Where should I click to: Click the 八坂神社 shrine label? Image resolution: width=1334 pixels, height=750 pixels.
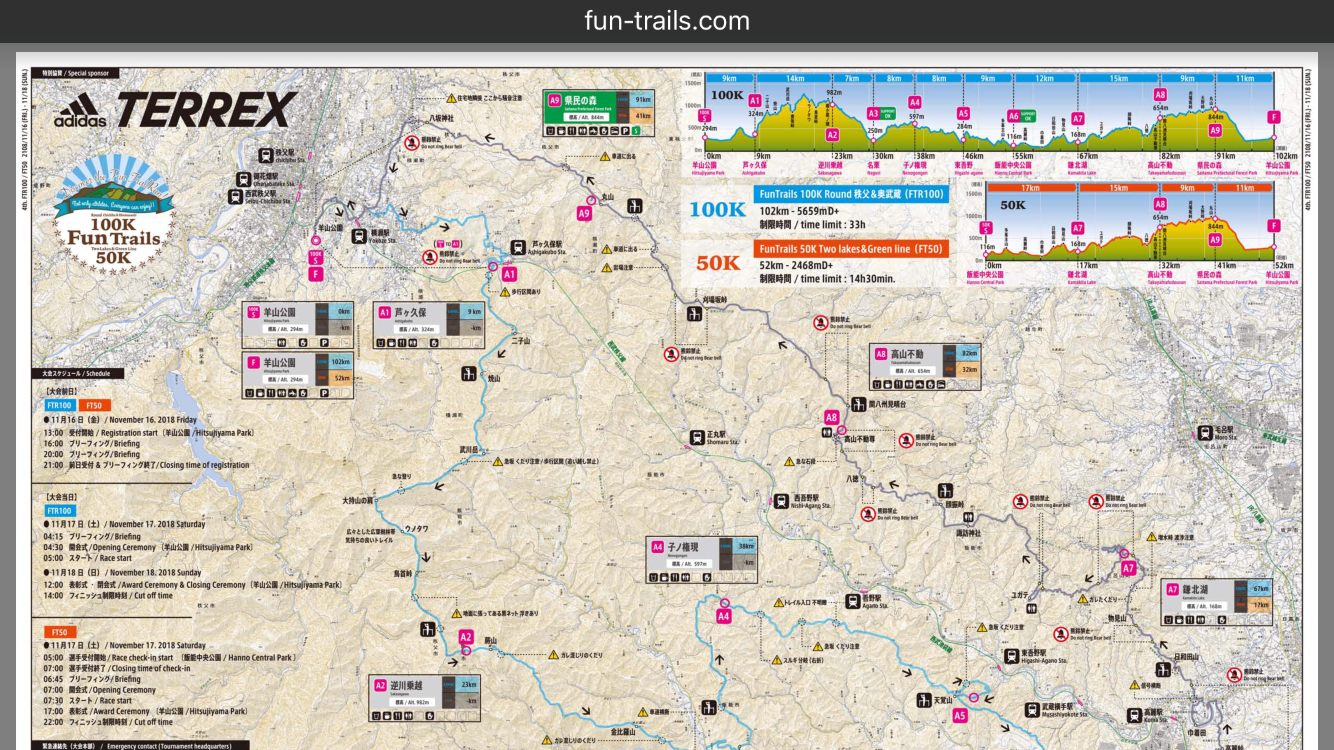click(x=439, y=118)
